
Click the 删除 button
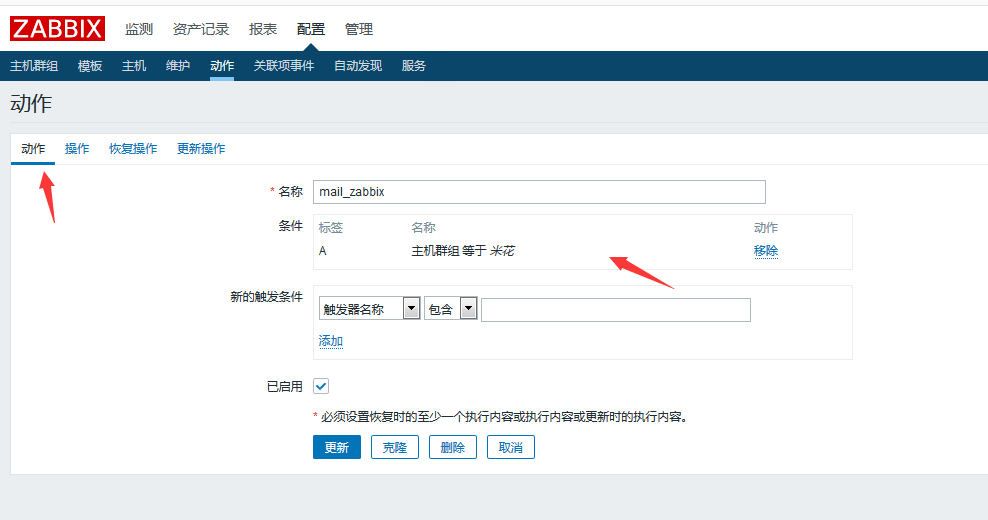453,447
